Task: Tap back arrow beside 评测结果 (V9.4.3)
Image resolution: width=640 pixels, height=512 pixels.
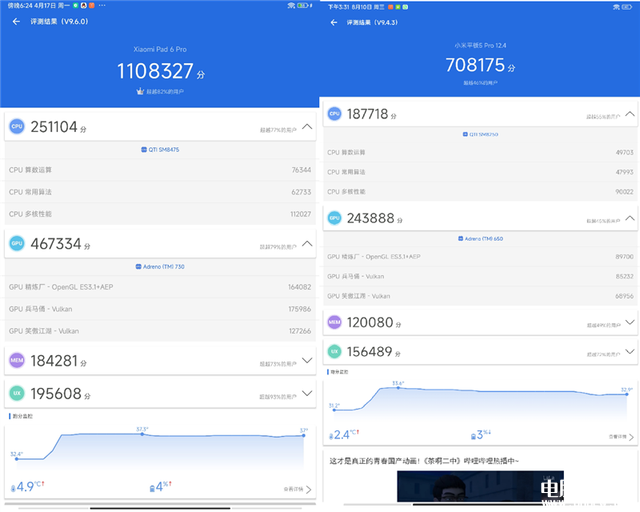Action: click(x=334, y=22)
